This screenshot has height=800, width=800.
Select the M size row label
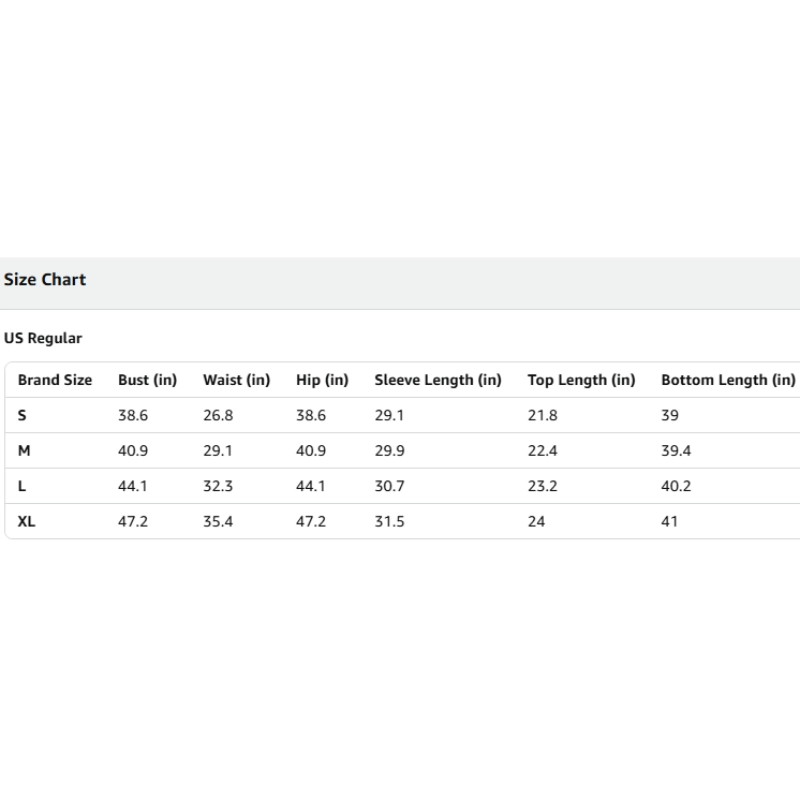(24, 451)
